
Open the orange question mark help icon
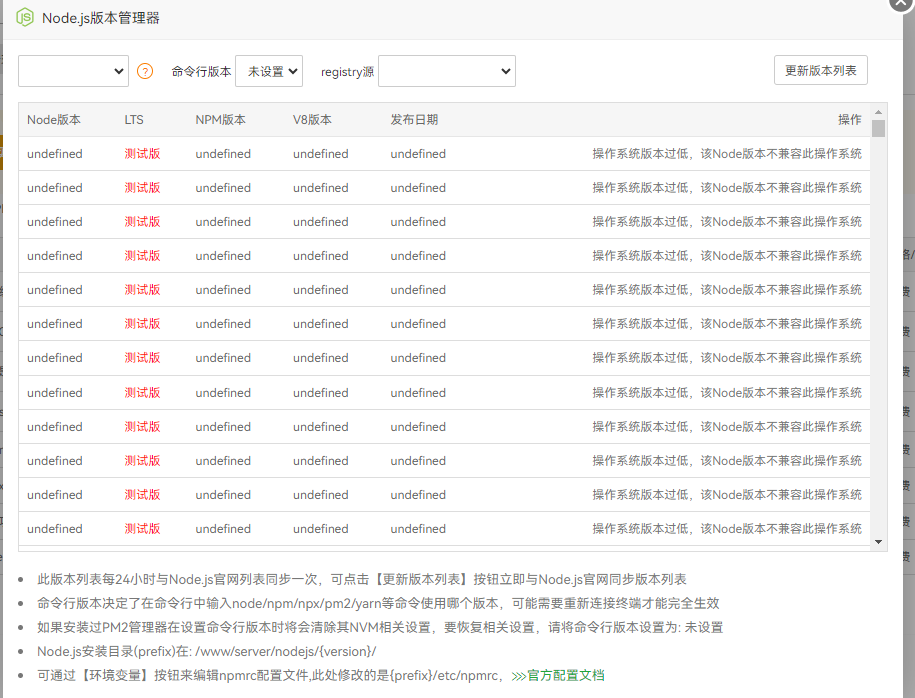(x=145, y=71)
